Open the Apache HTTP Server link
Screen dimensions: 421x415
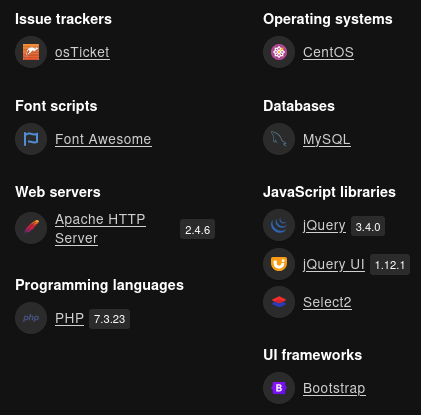click(x=100, y=229)
